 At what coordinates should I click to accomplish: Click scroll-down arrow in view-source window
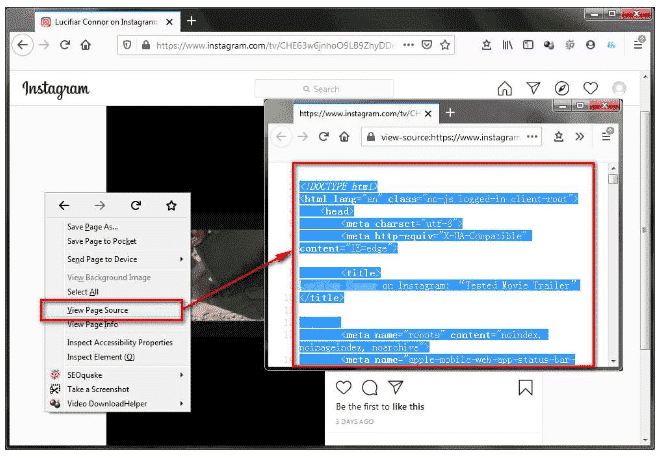click(613, 361)
